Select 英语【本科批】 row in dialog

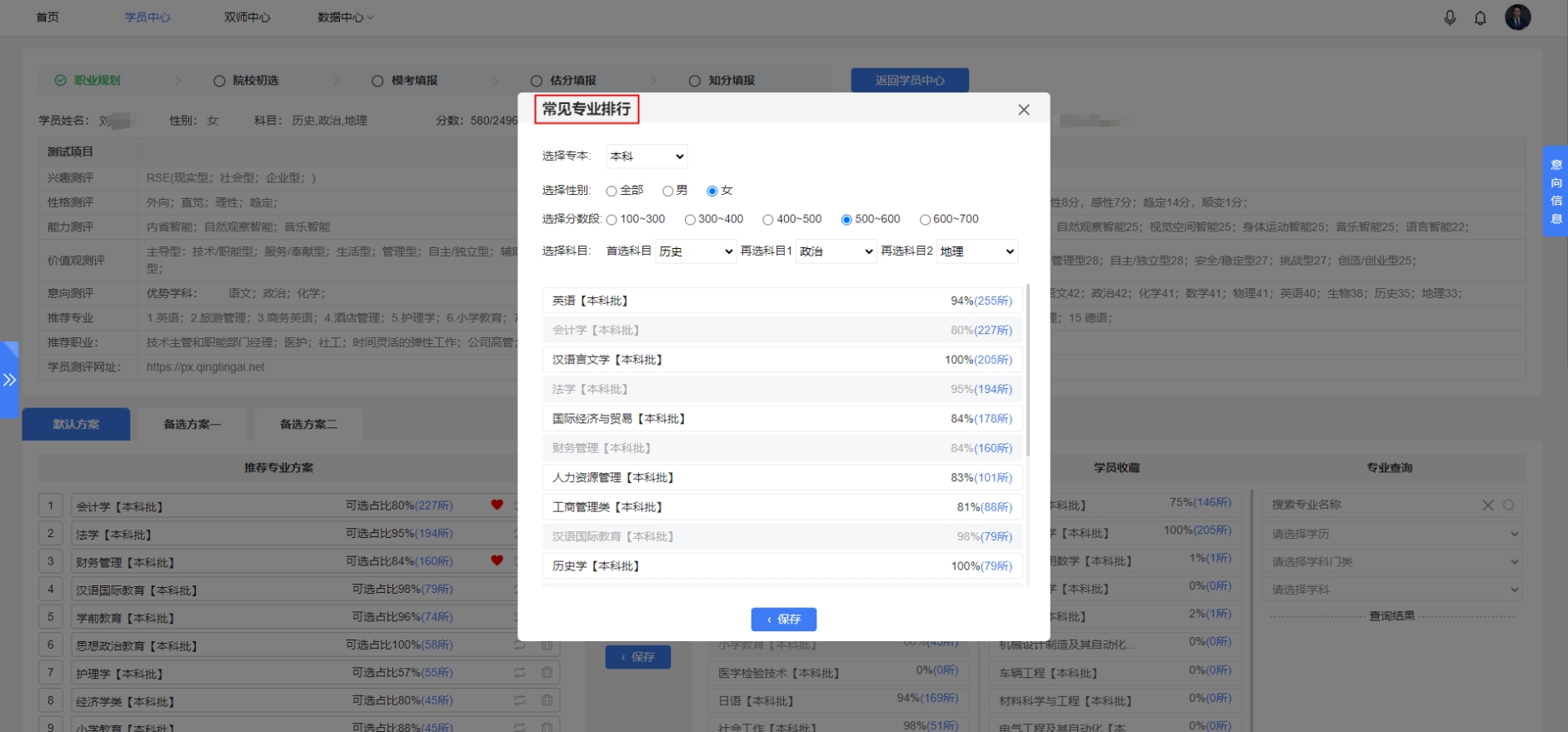(x=782, y=301)
